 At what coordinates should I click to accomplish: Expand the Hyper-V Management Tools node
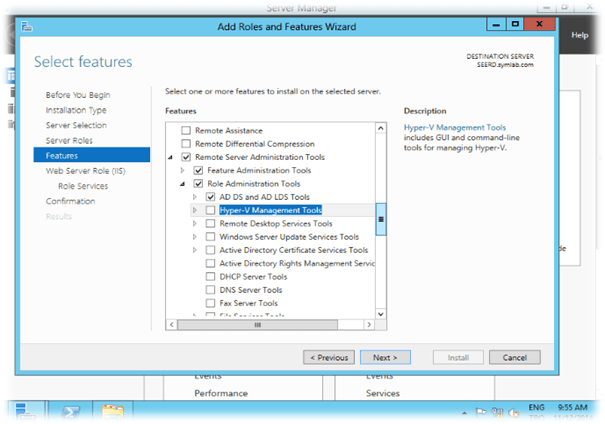pos(196,211)
